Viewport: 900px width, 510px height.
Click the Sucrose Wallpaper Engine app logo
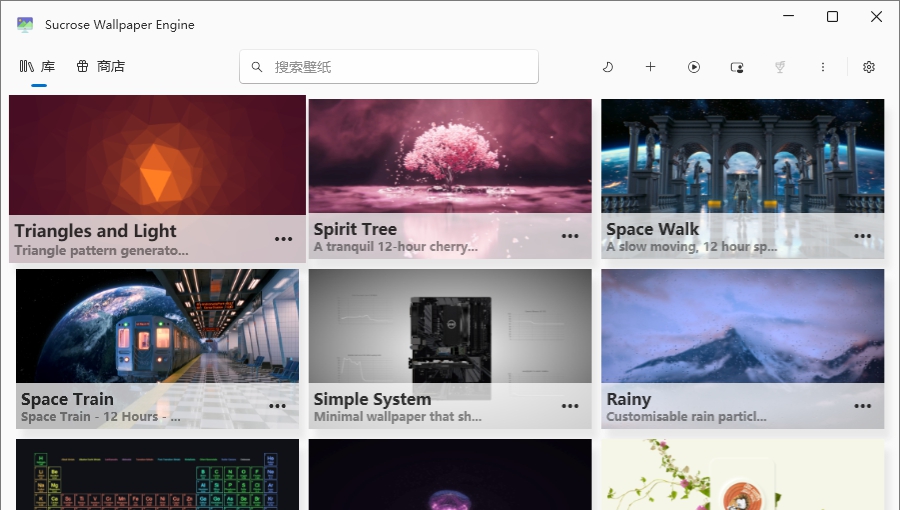[25, 25]
